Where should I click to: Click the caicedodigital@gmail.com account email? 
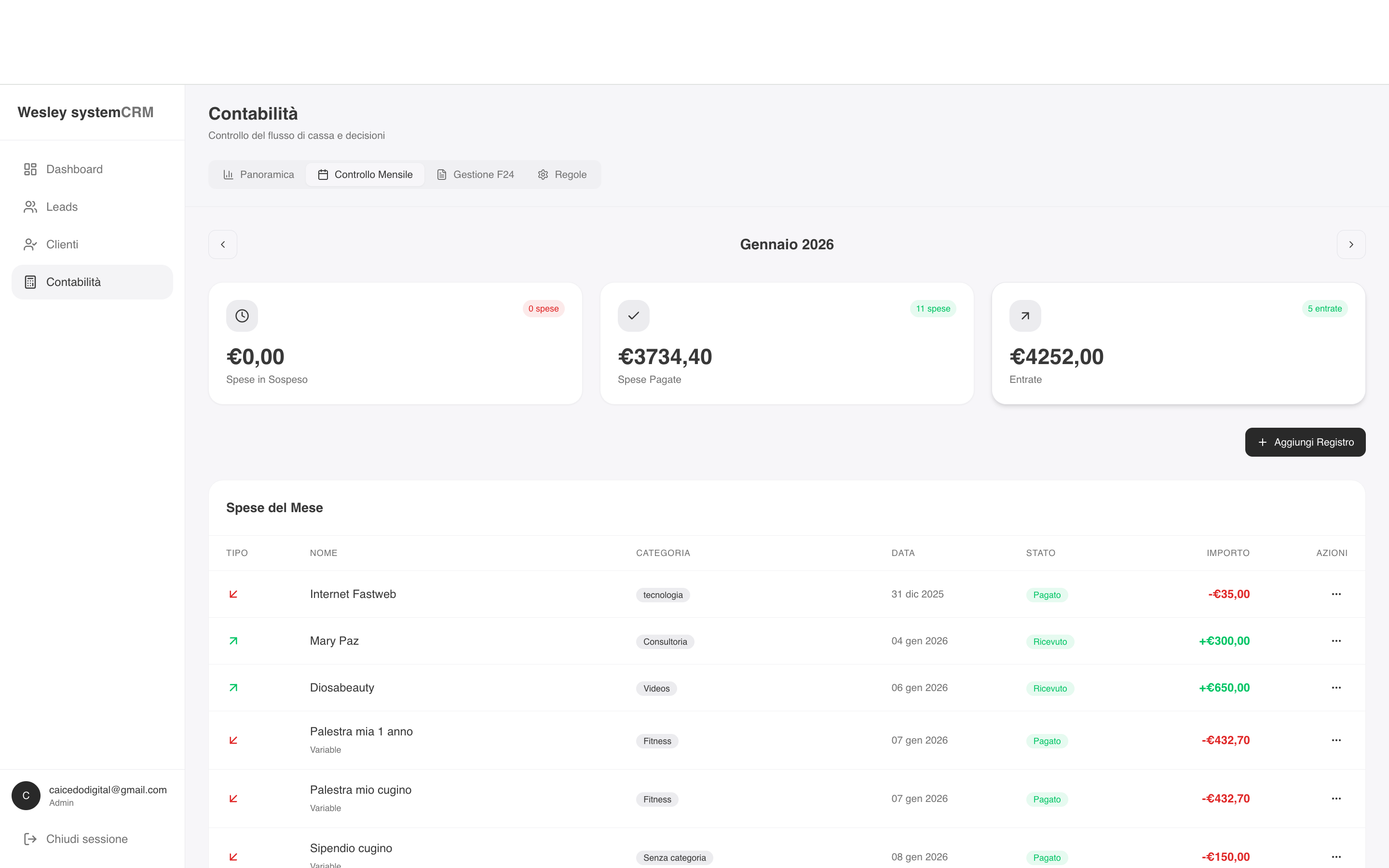click(x=108, y=790)
